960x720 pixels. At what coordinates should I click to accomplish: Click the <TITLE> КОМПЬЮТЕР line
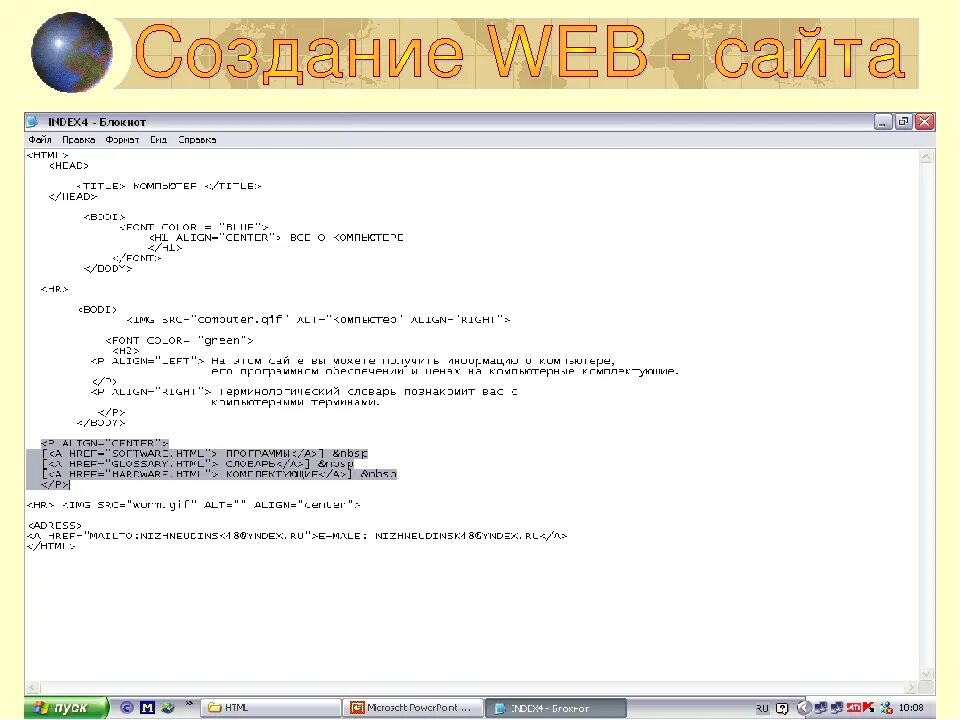click(x=168, y=186)
